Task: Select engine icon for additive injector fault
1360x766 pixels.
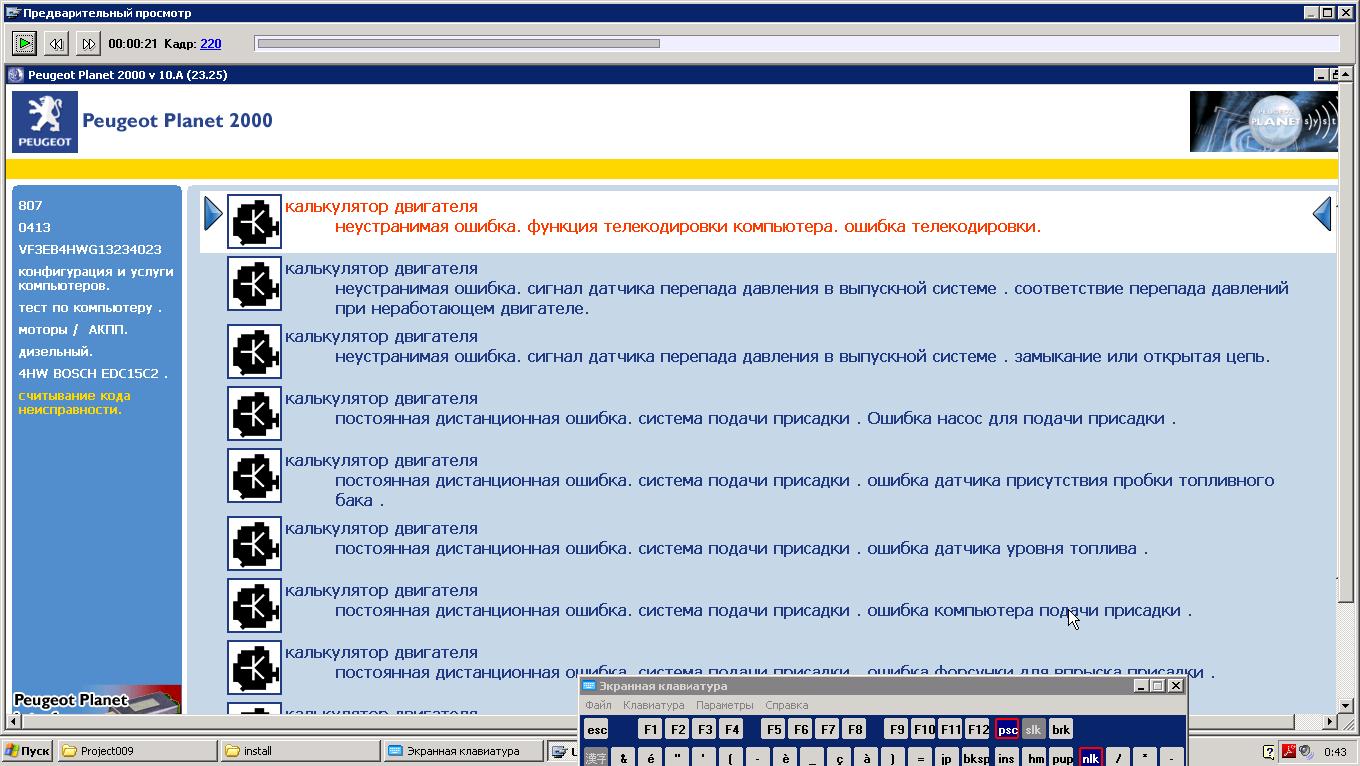Action: (254, 667)
